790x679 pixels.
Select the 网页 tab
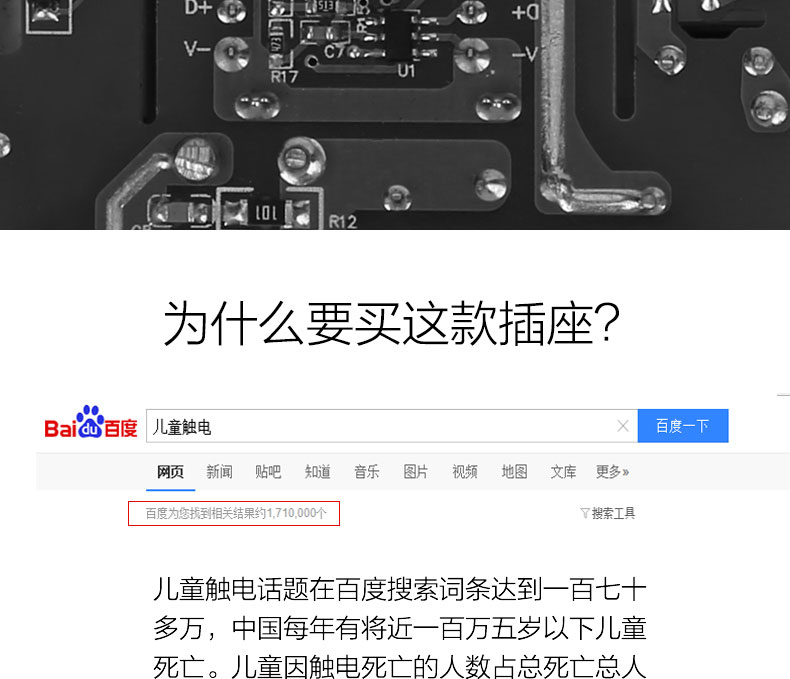(x=170, y=472)
